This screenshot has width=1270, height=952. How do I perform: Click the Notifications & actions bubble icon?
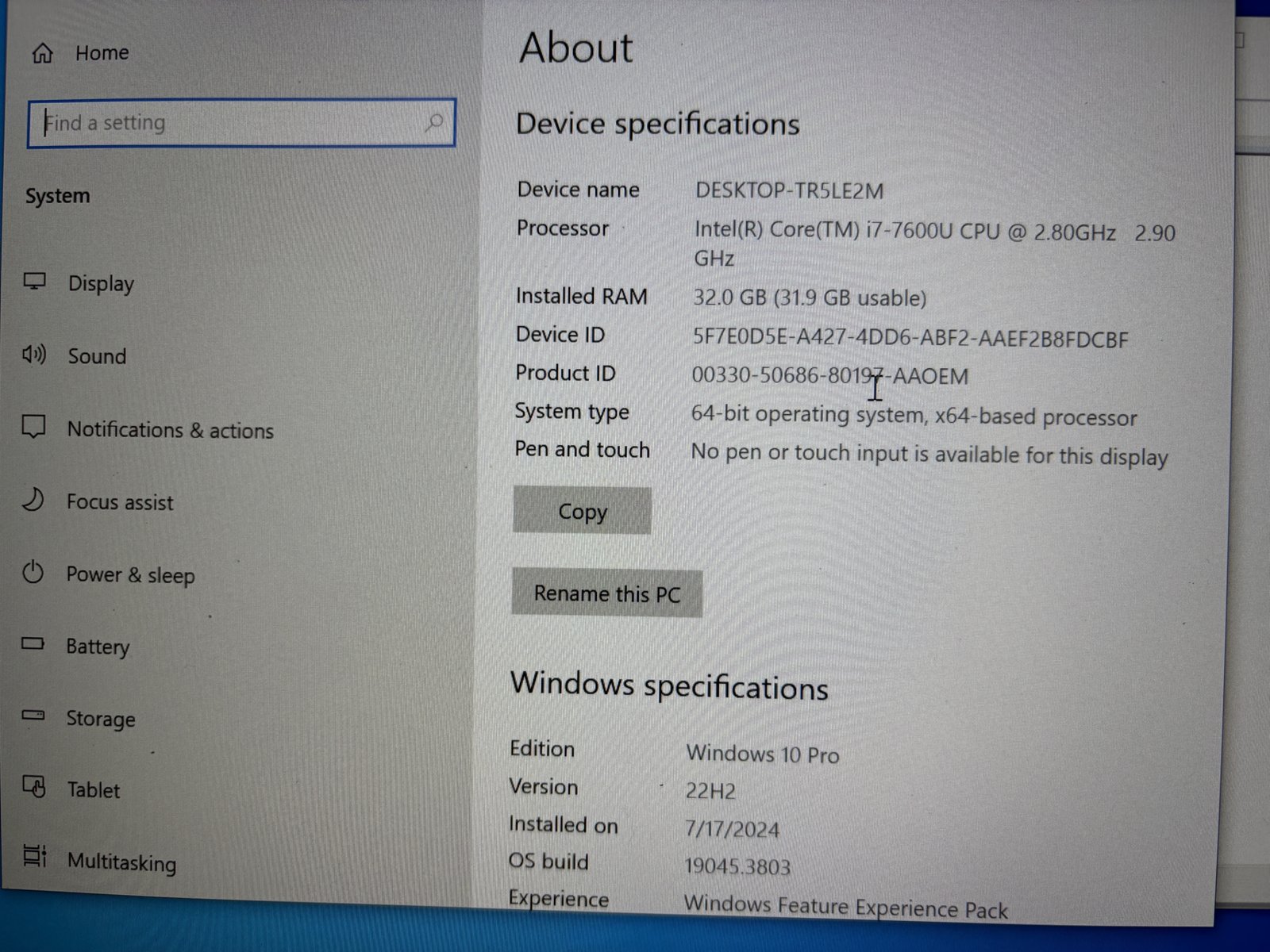33,427
